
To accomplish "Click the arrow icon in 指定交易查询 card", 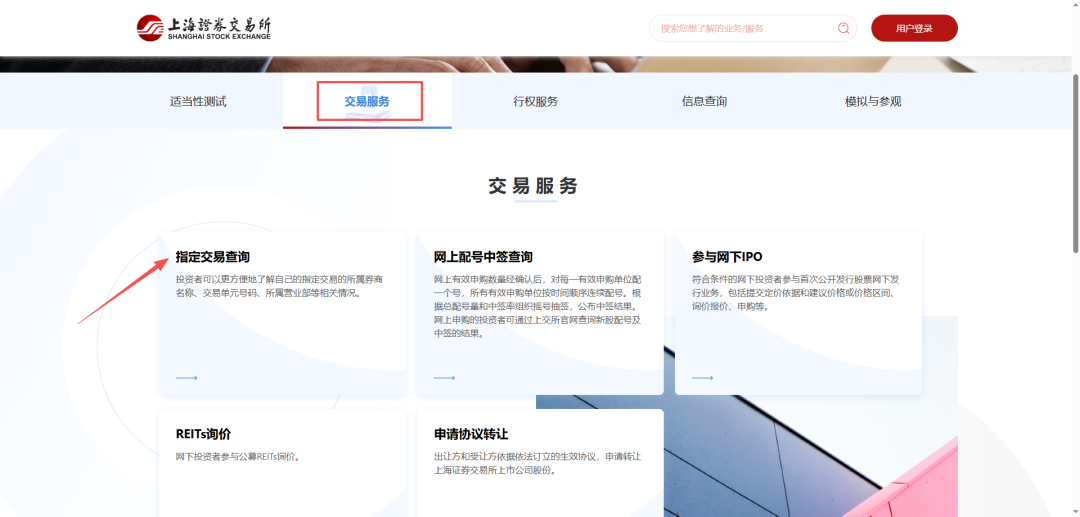I will (x=187, y=378).
